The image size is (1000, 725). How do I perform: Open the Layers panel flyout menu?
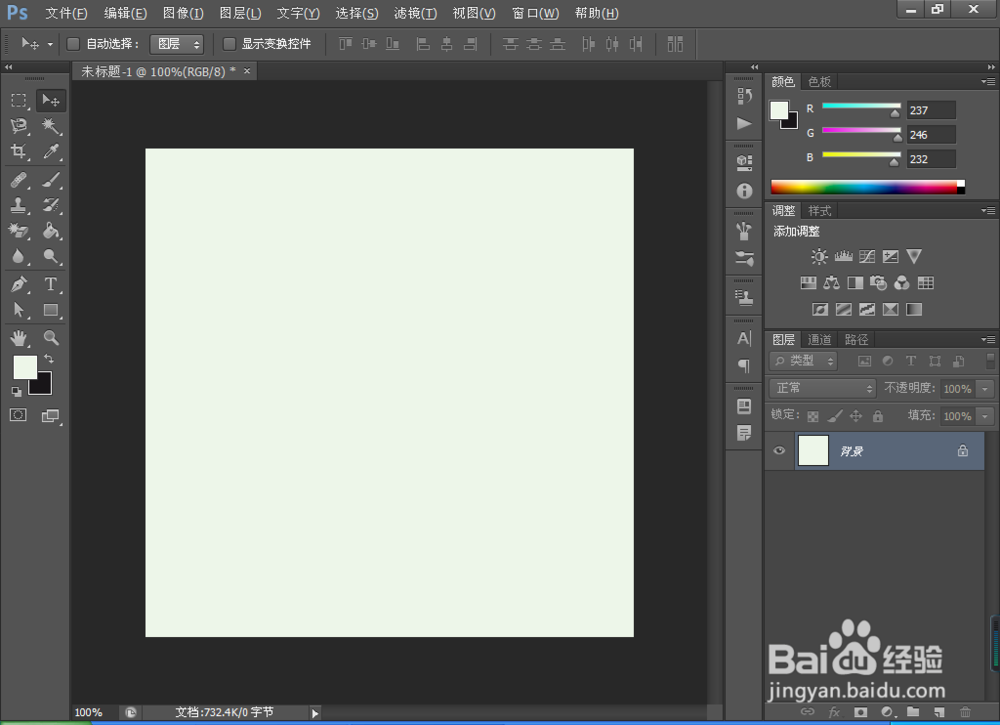(x=988, y=339)
